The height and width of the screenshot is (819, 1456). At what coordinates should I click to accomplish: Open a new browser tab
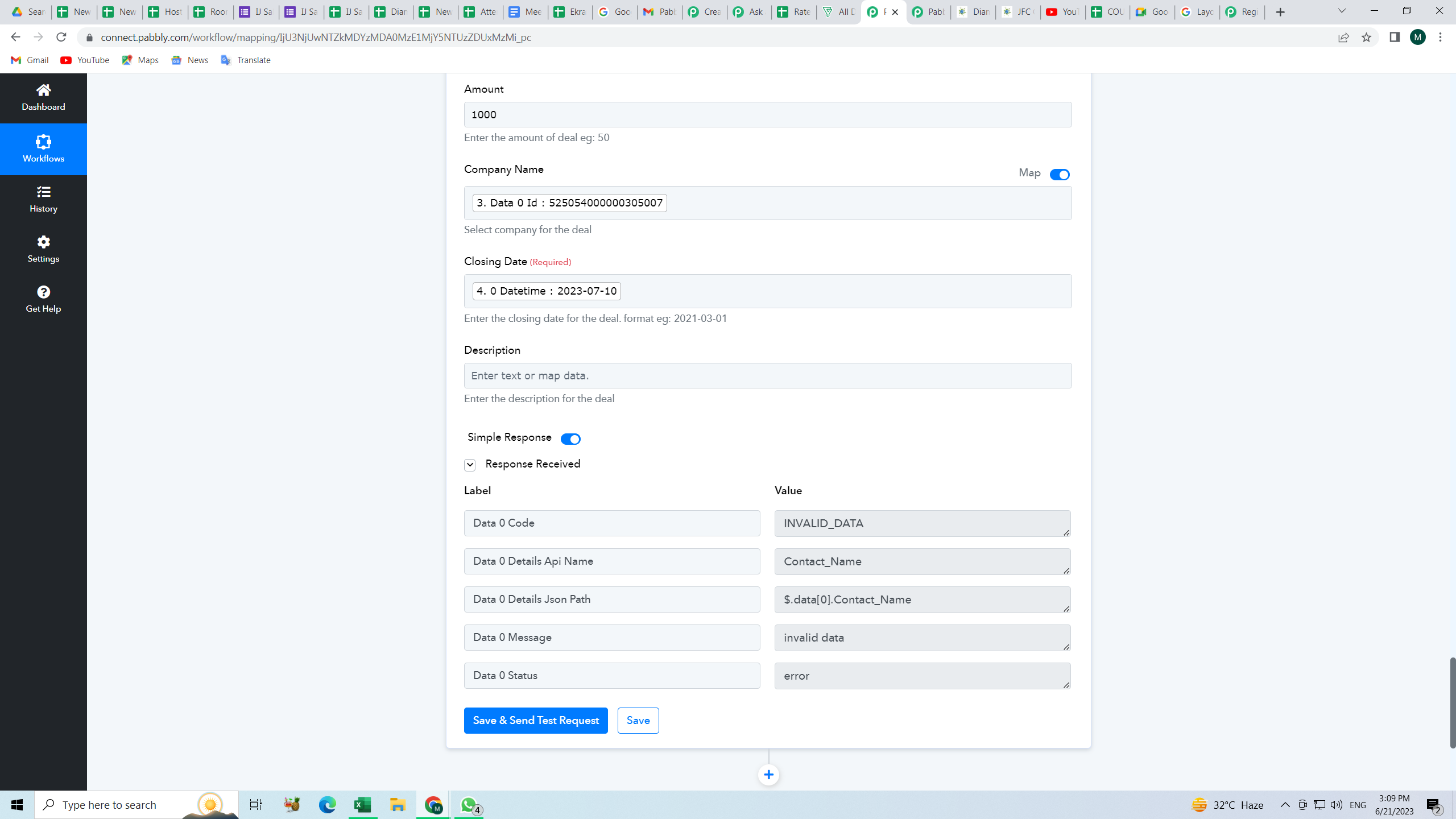coord(1280,12)
